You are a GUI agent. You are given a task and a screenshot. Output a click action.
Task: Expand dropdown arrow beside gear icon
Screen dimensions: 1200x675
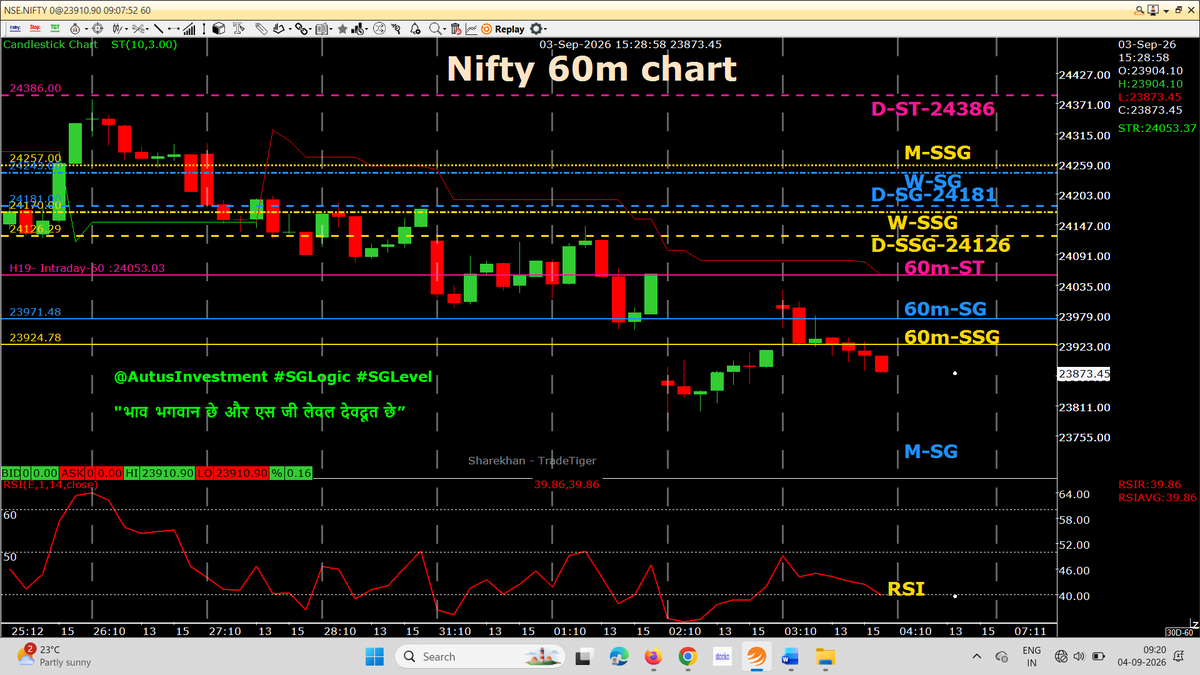[546, 30]
